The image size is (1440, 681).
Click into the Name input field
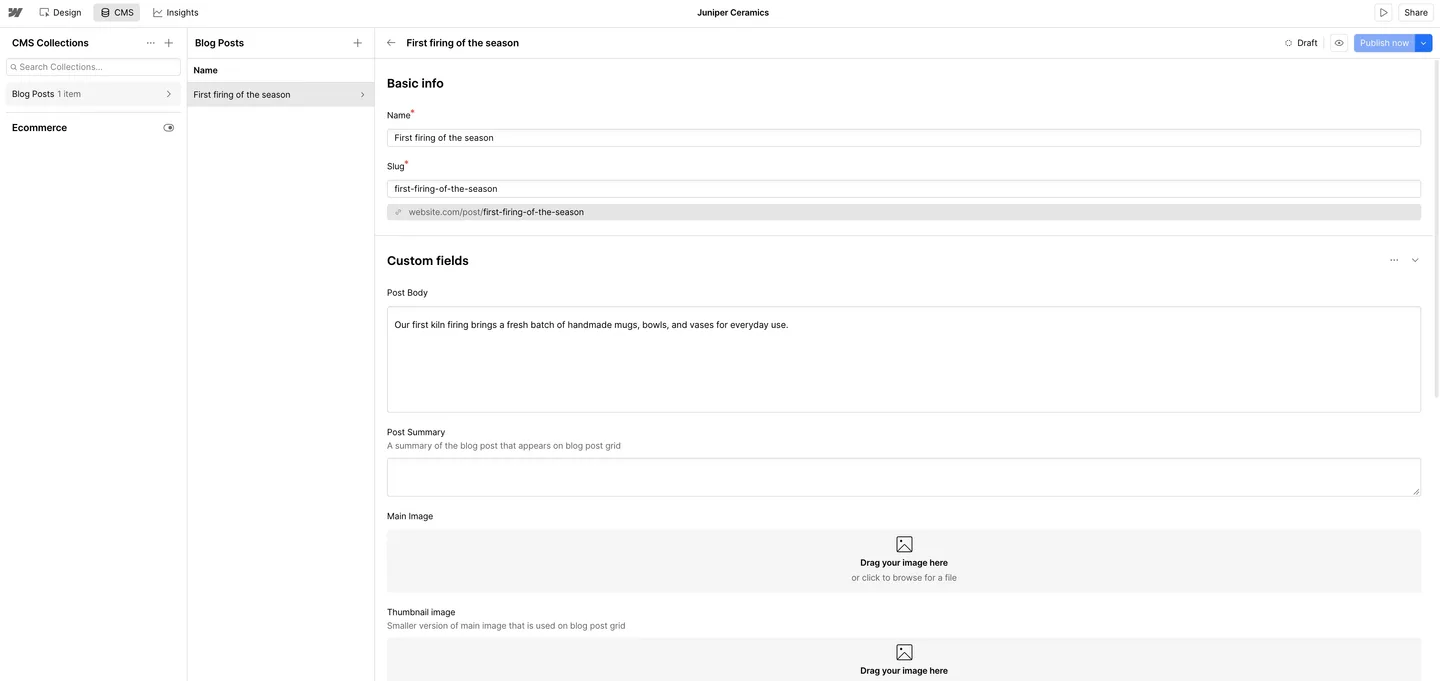click(x=903, y=138)
